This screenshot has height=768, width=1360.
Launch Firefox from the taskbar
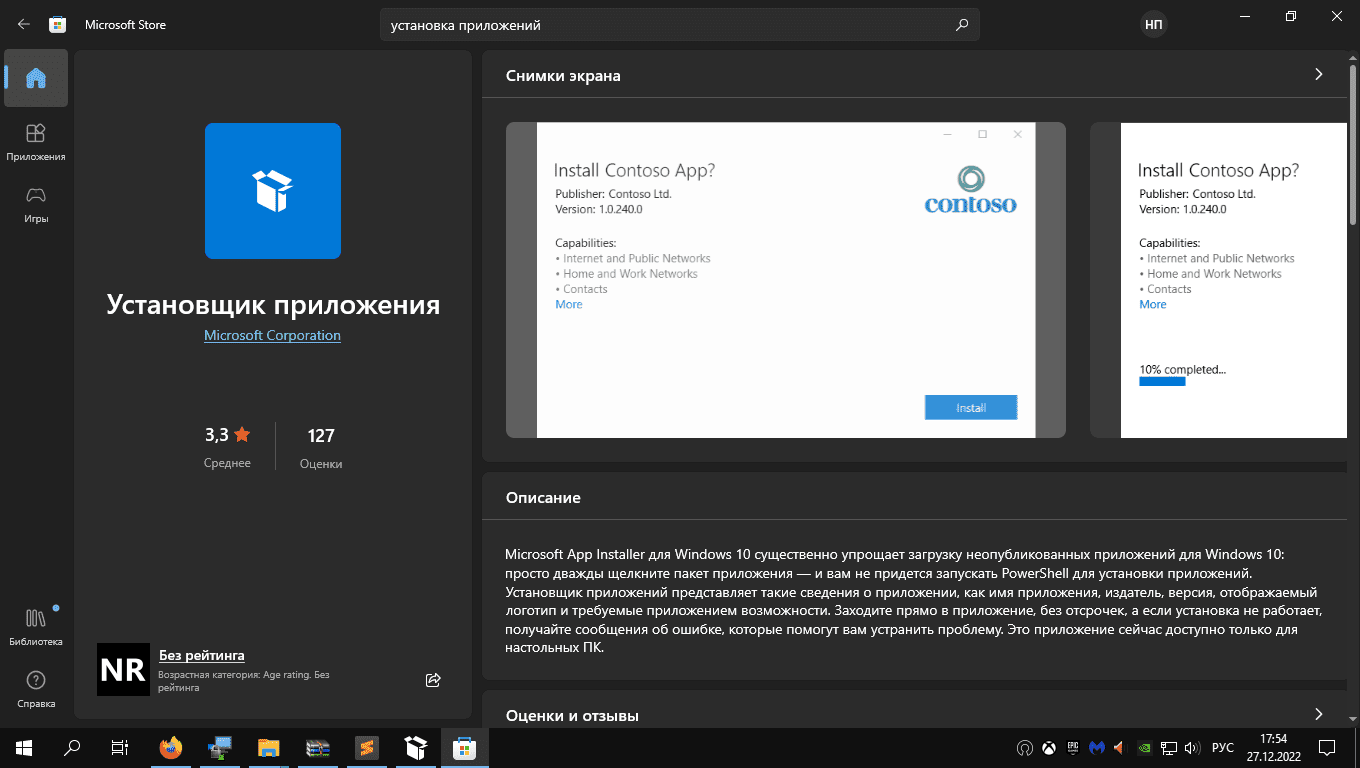[x=172, y=747]
